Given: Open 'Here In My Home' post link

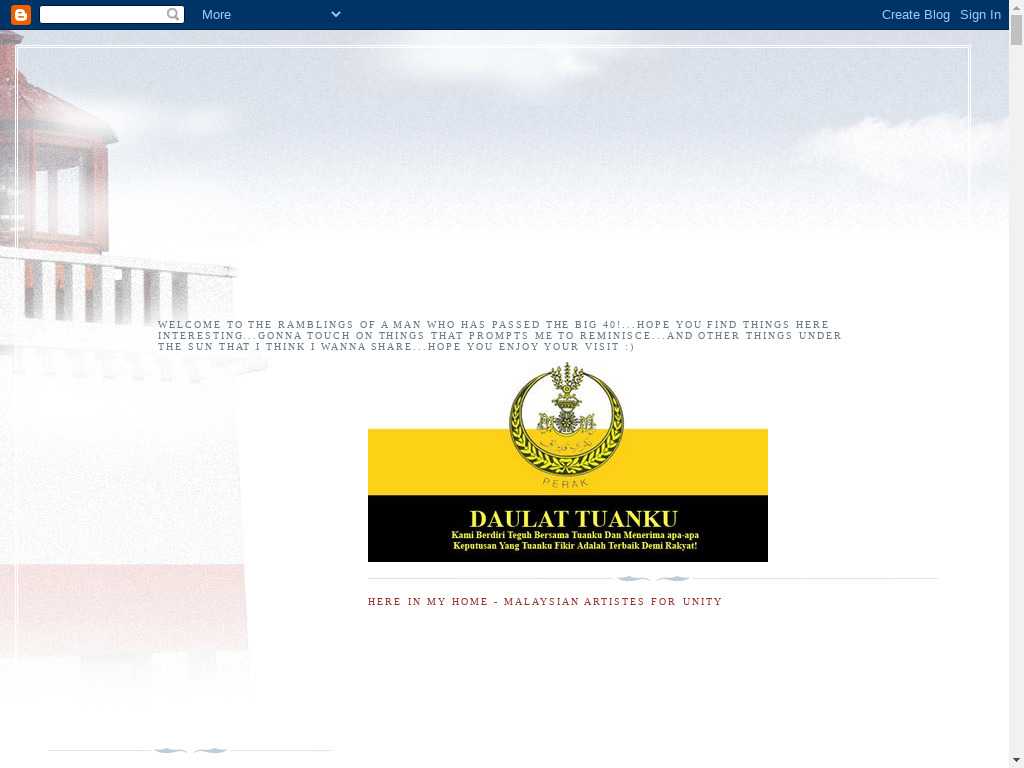Looking at the screenshot, I should 544,602.
